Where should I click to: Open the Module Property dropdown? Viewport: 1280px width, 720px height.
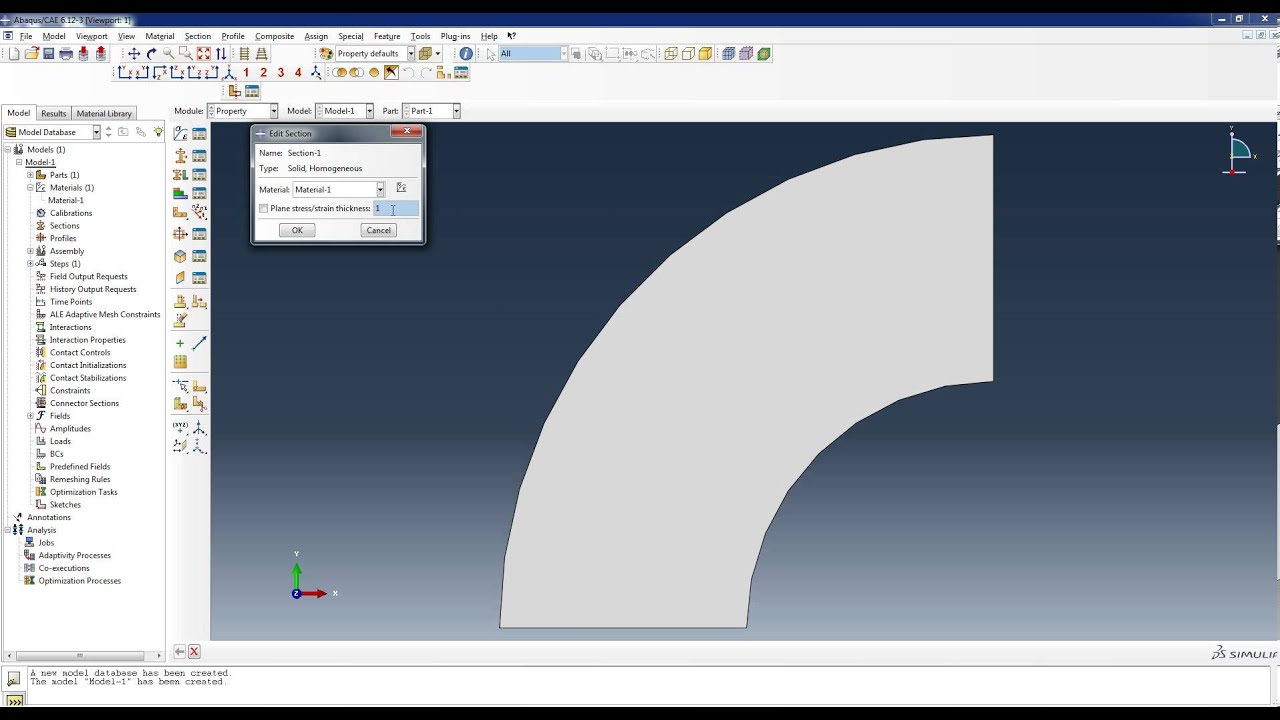pos(274,111)
